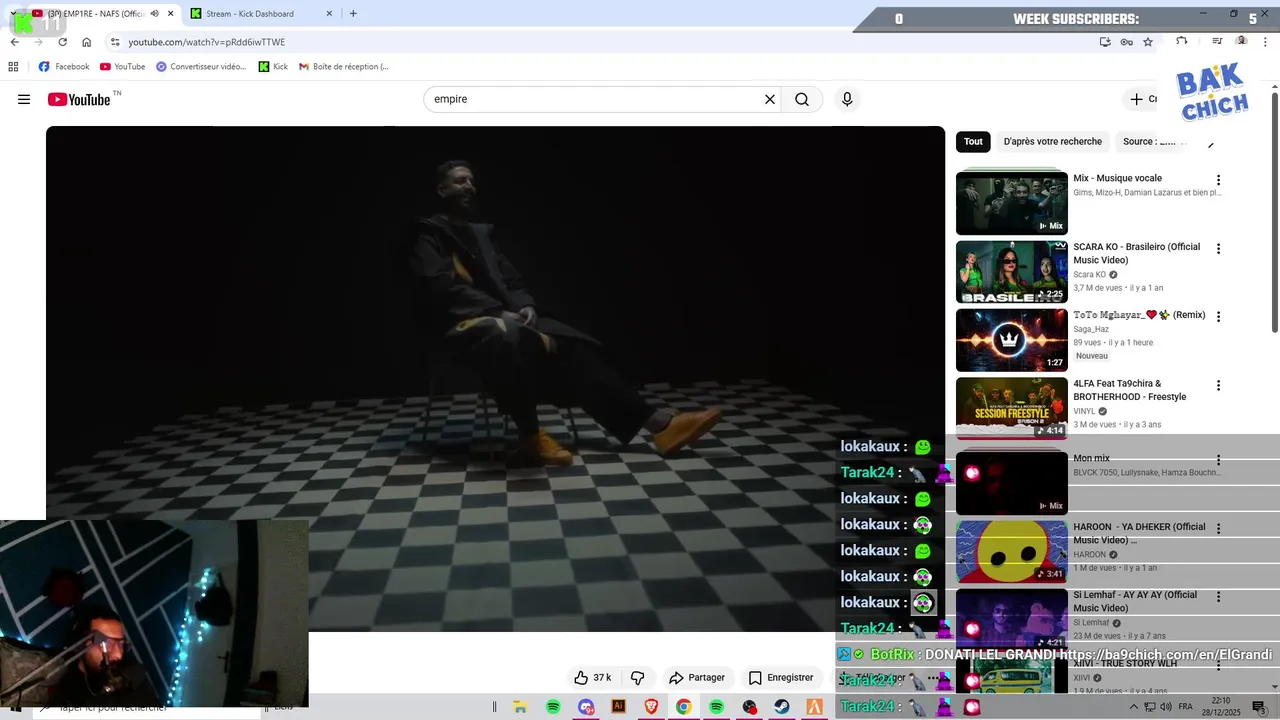Go back with browser back arrow
1280x720 pixels.
click(x=14, y=42)
